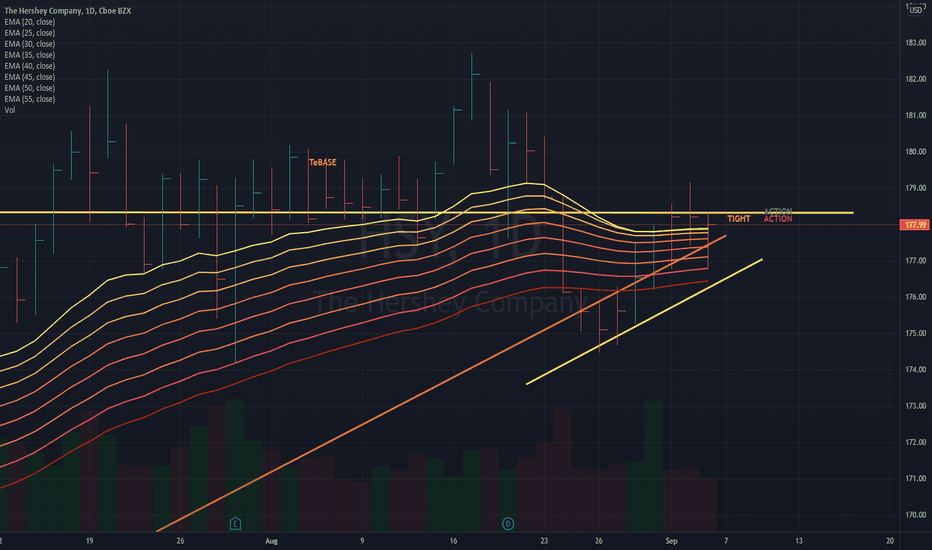Click the red 'ACTION' text annotation

[x=778, y=219]
